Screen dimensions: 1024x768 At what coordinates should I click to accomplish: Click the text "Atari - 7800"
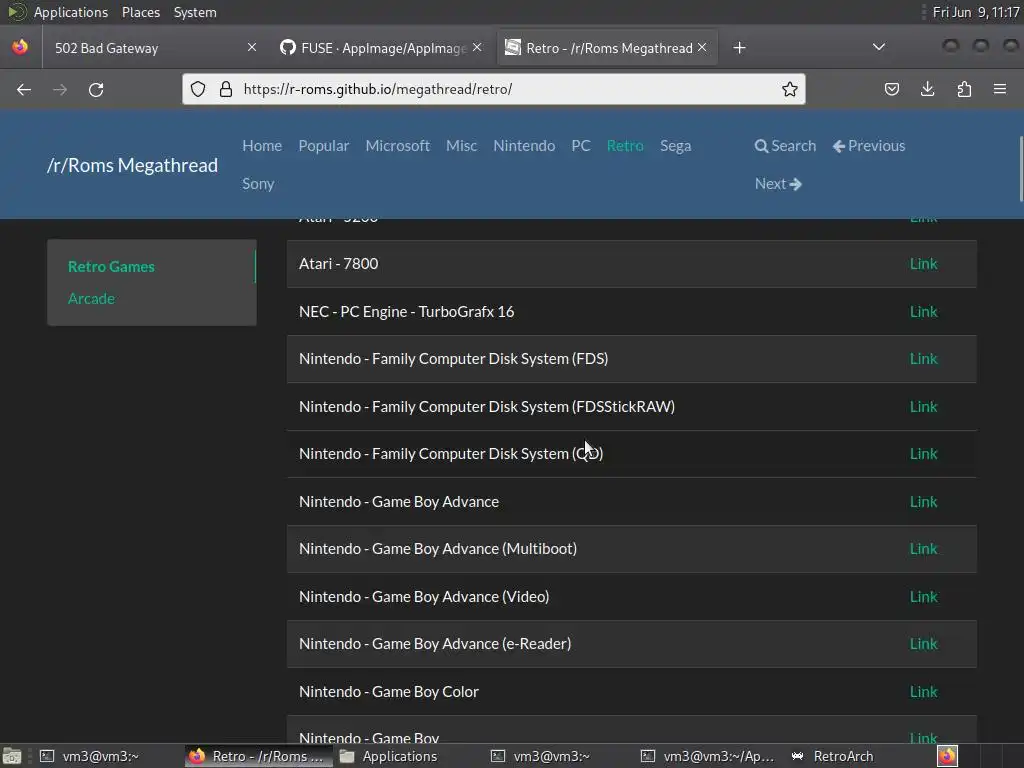338,264
